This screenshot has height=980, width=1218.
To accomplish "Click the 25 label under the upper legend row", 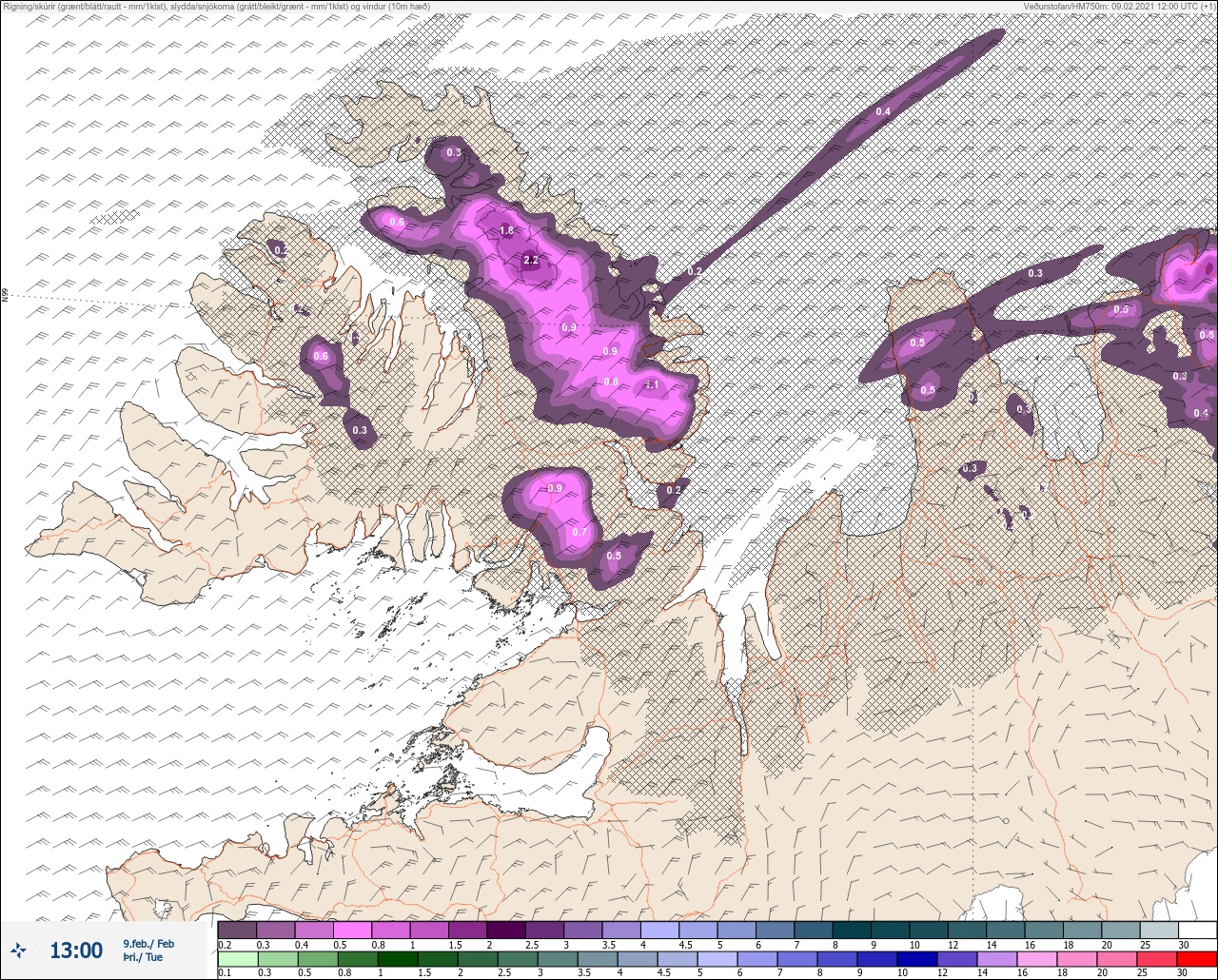I will pyautogui.click(x=1145, y=944).
